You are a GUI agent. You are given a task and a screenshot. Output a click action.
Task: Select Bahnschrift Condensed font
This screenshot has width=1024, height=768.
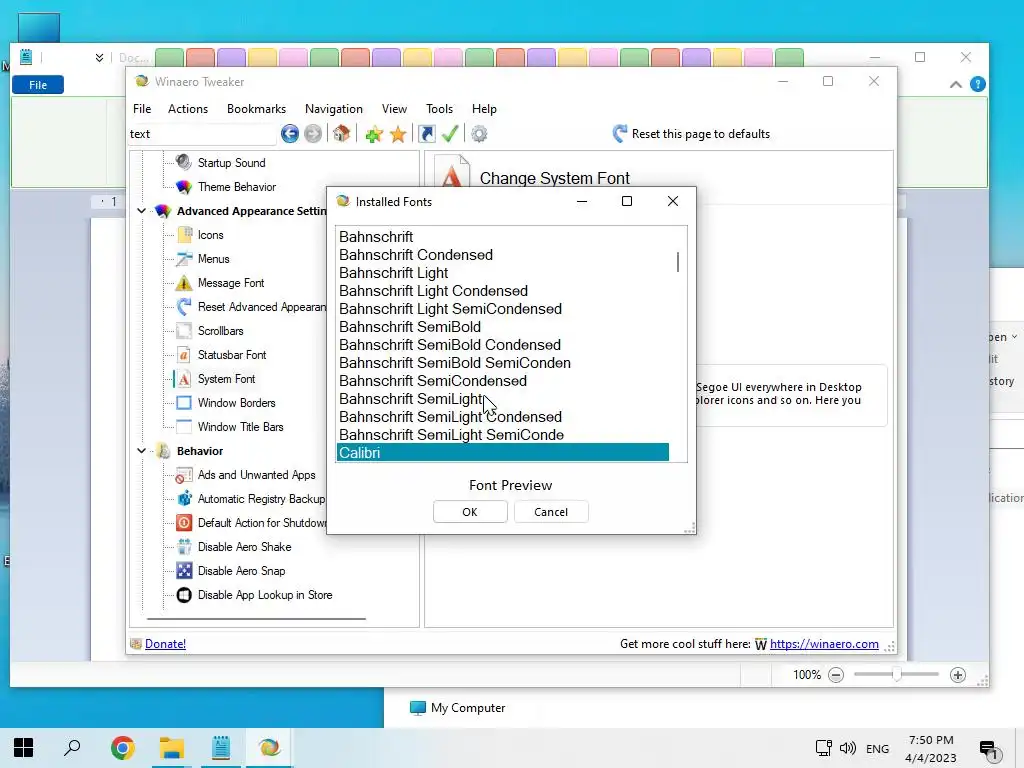415,255
